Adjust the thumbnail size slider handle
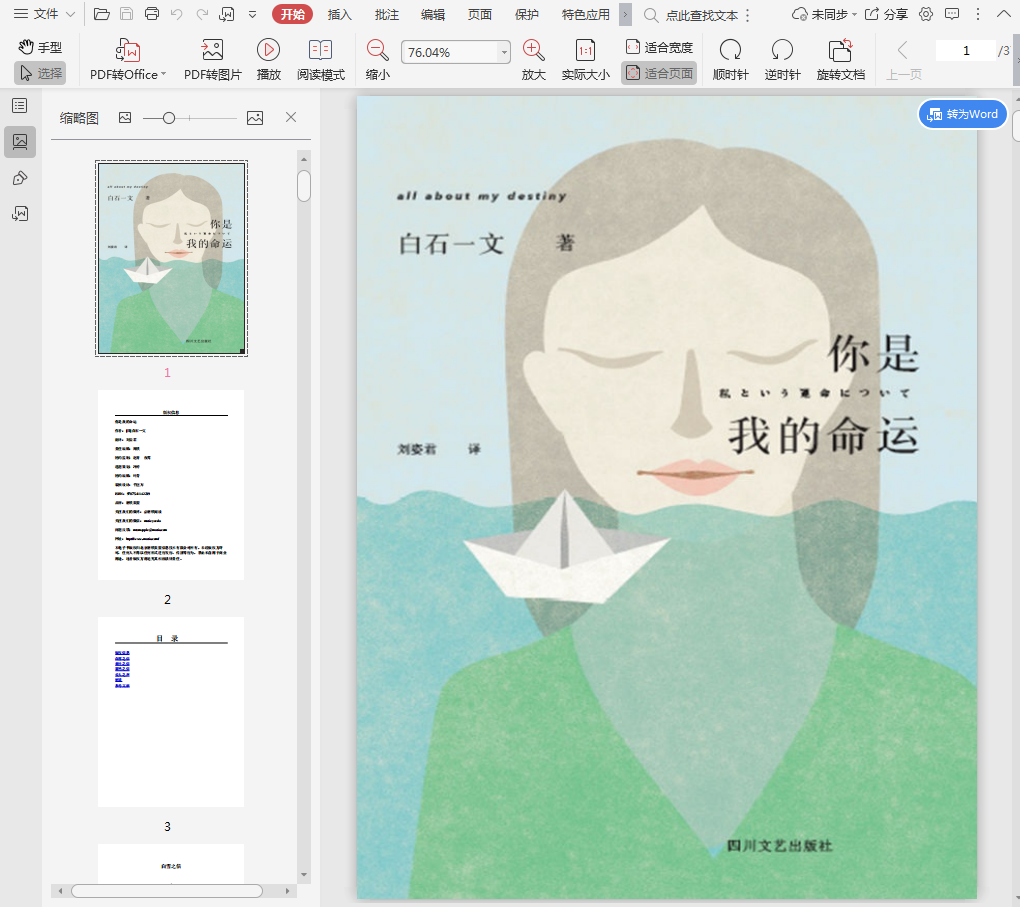The height and width of the screenshot is (907, 1020). 169,118
